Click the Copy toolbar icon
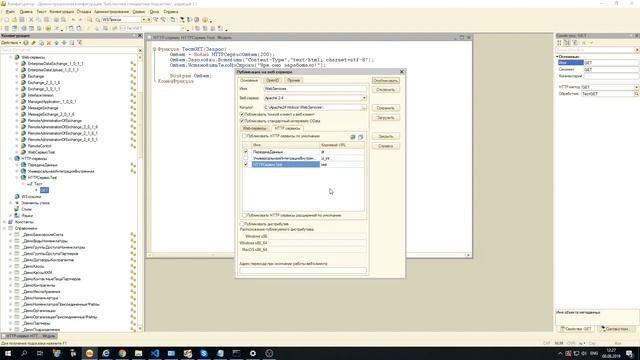 point(39,20)
